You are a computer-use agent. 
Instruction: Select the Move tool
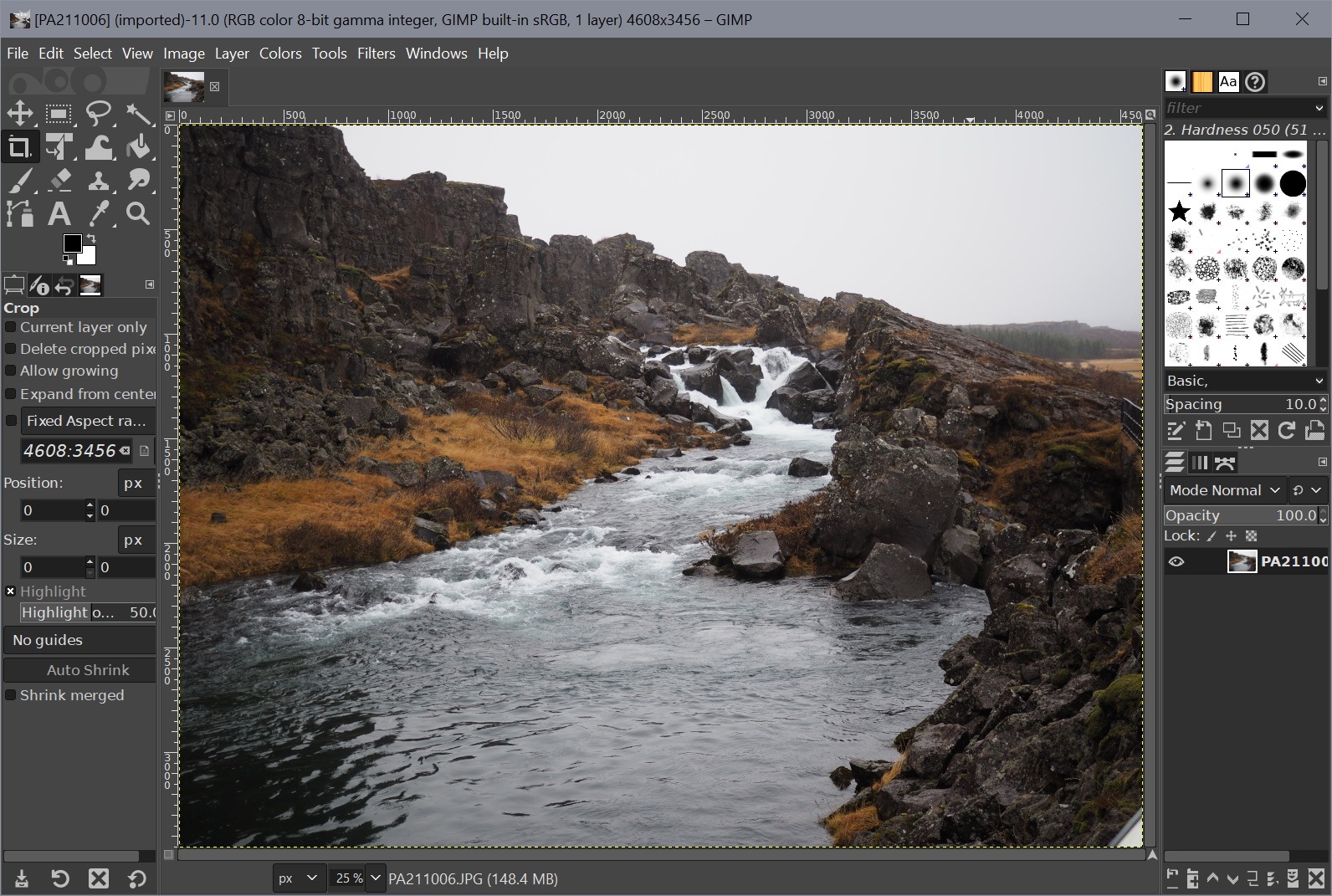click(x=19, y=114)
